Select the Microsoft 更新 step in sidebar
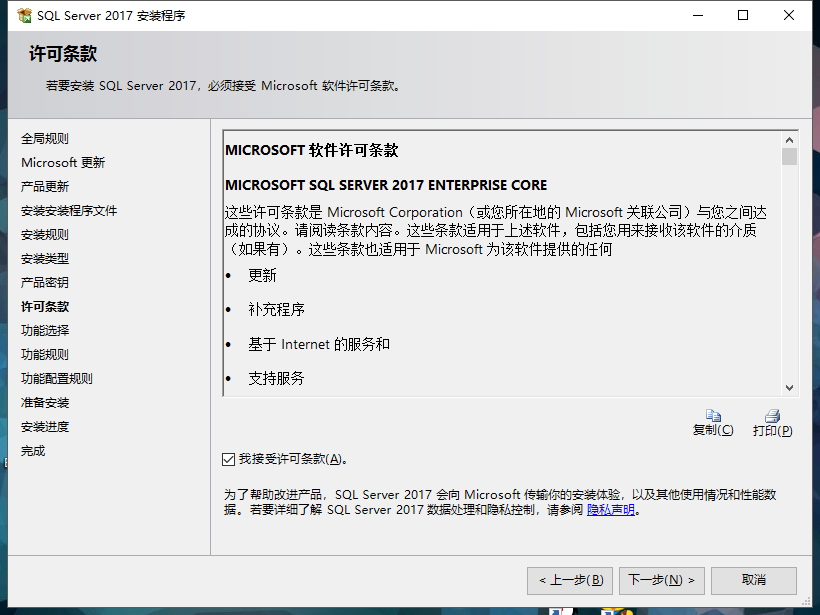 click(x=63, y=163)
